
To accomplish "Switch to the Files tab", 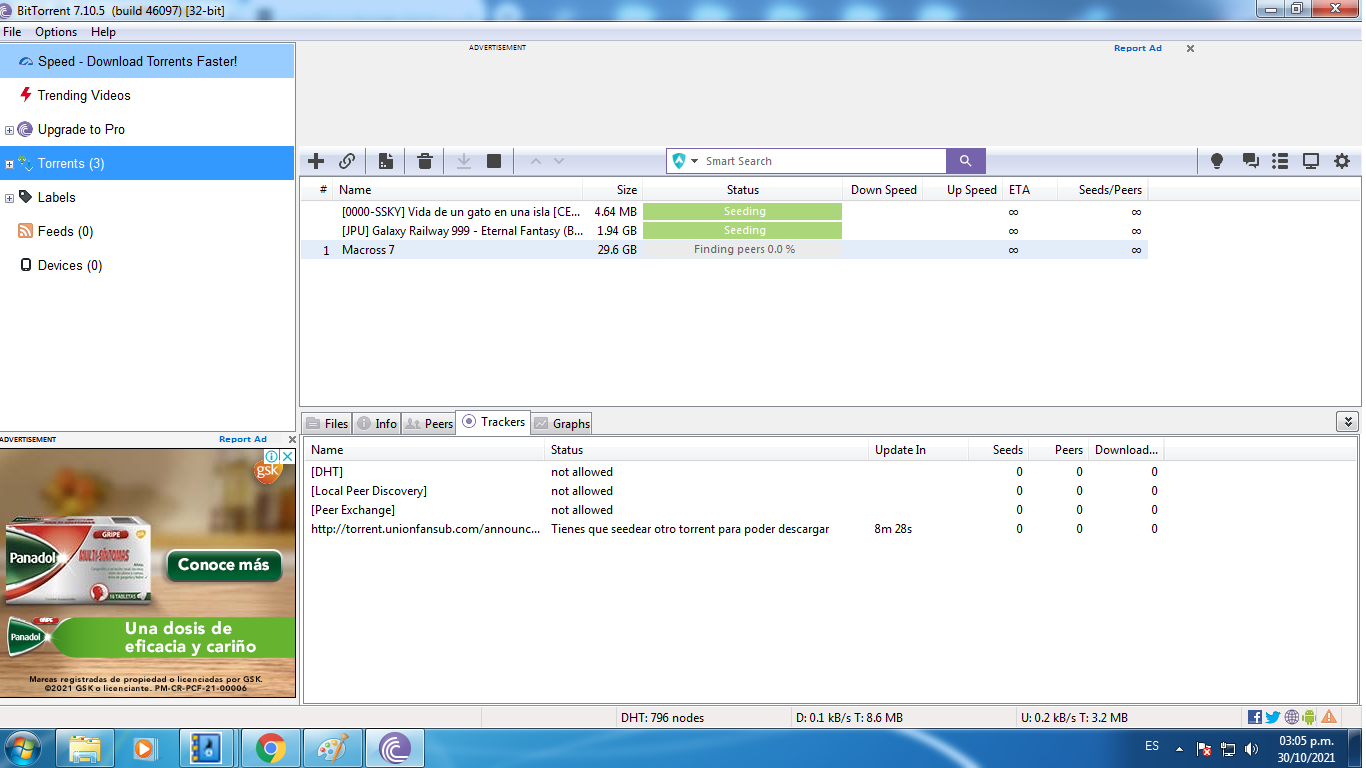I will tap(326, 424).
